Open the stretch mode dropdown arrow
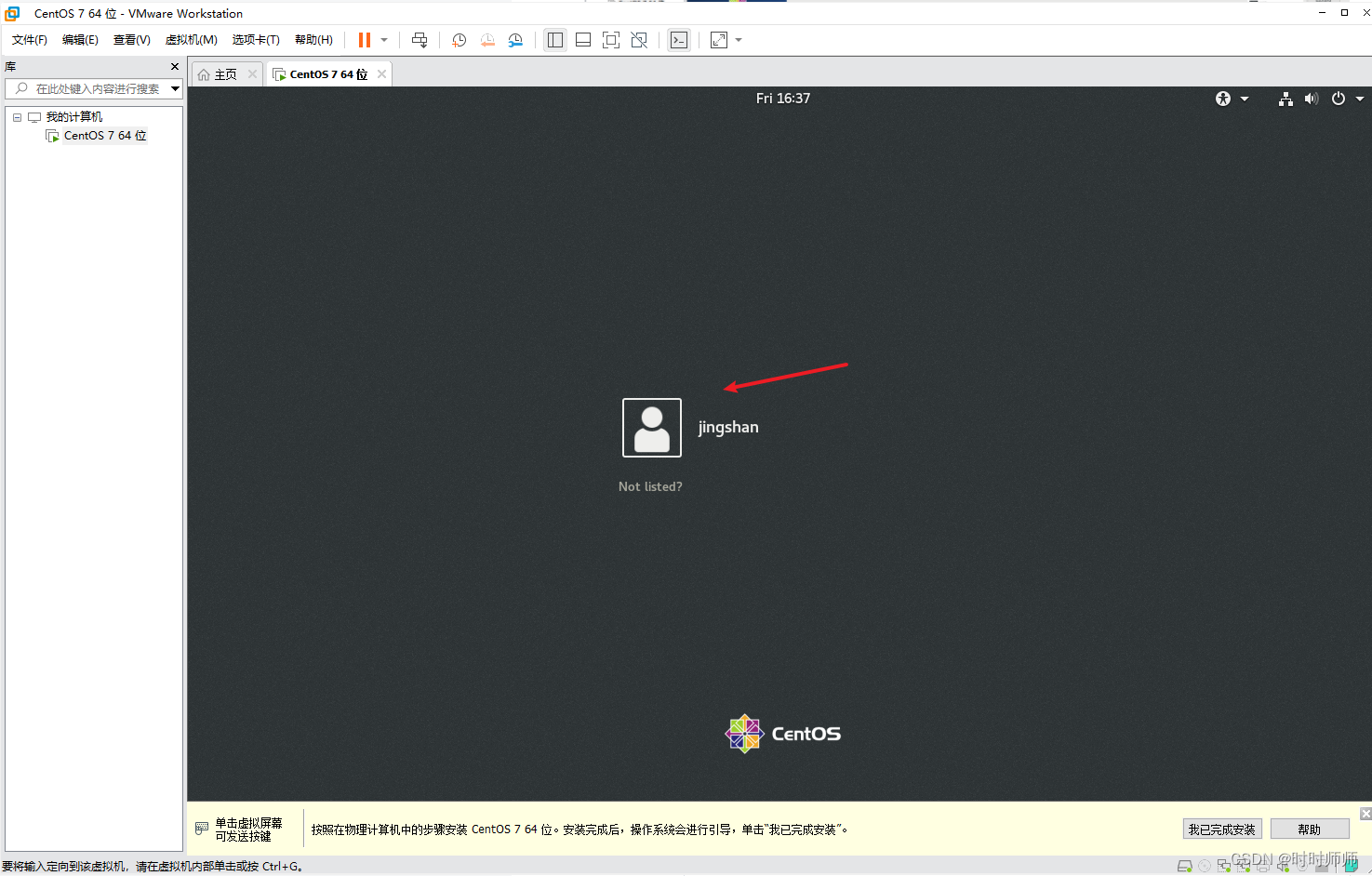The width and height of the screenshot is (1372, 876). pyautogui.click(x=739, y=40)
